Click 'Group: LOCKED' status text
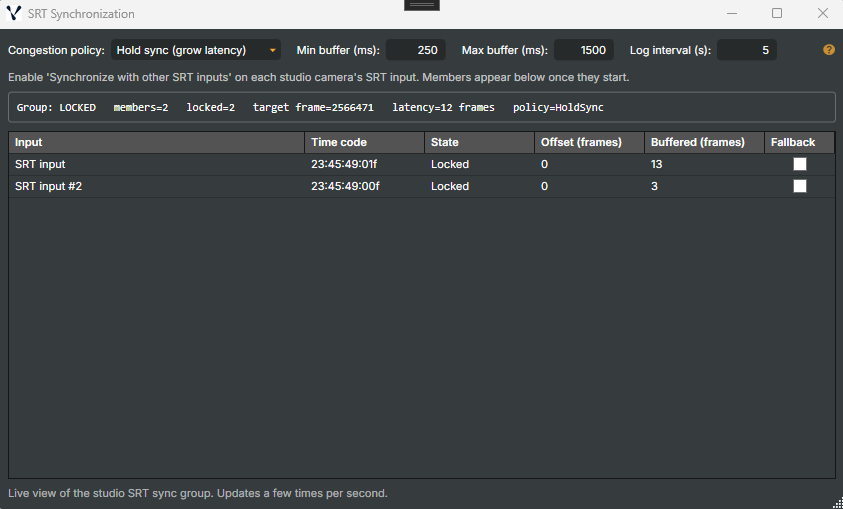The height and width of the screenshot is (509, 843). pos(56,107)
